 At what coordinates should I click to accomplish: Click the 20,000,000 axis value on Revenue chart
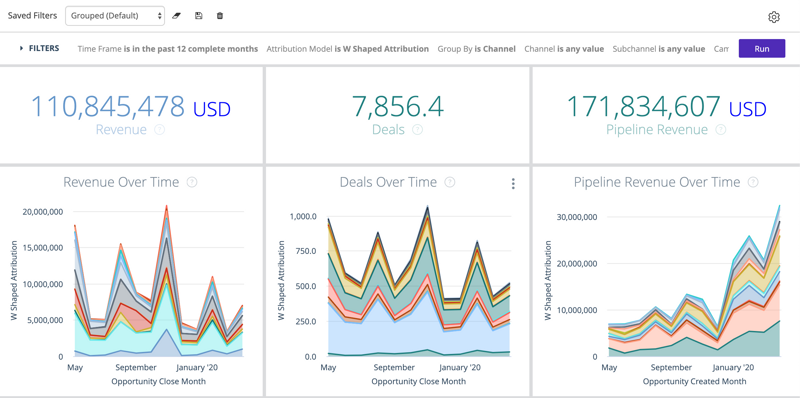point(43,211)
